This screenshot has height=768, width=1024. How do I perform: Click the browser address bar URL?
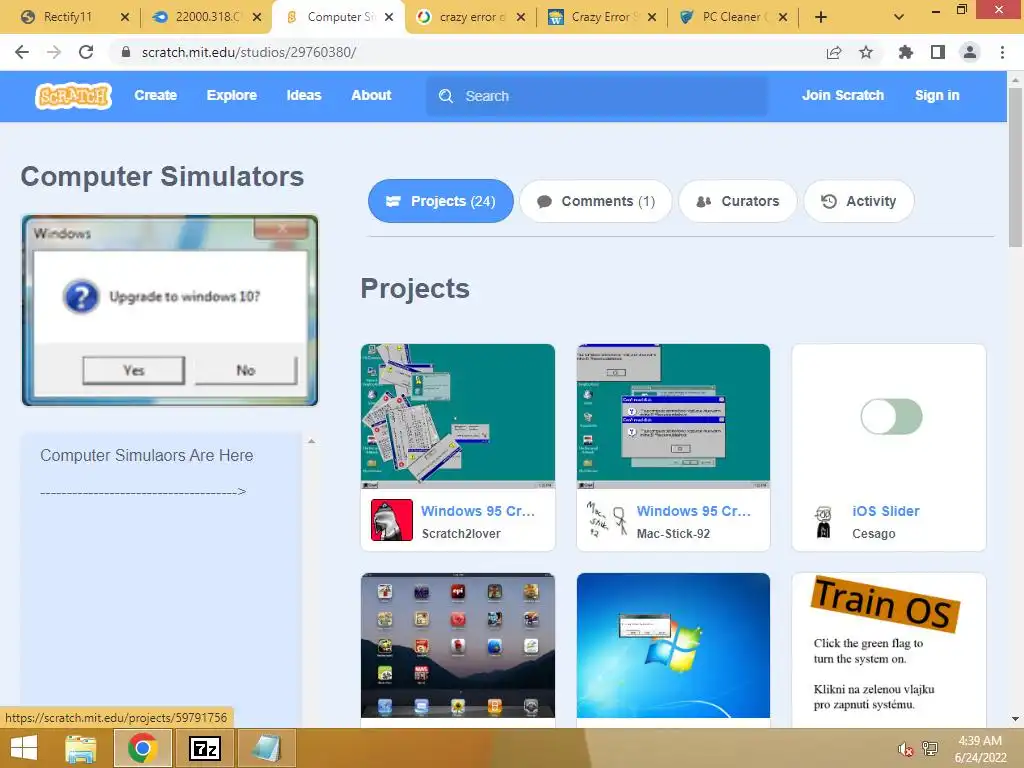click(249, 52)
